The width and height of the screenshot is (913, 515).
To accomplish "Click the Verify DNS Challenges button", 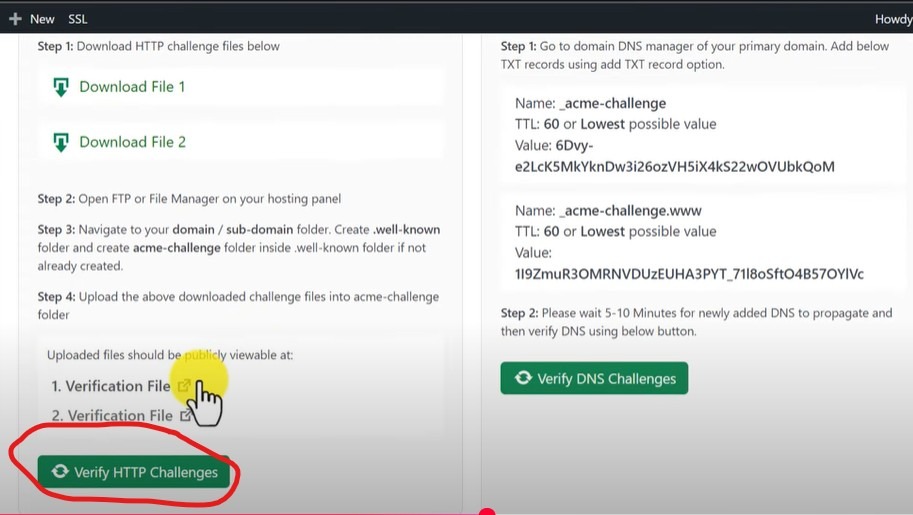I will click(594, 379).
